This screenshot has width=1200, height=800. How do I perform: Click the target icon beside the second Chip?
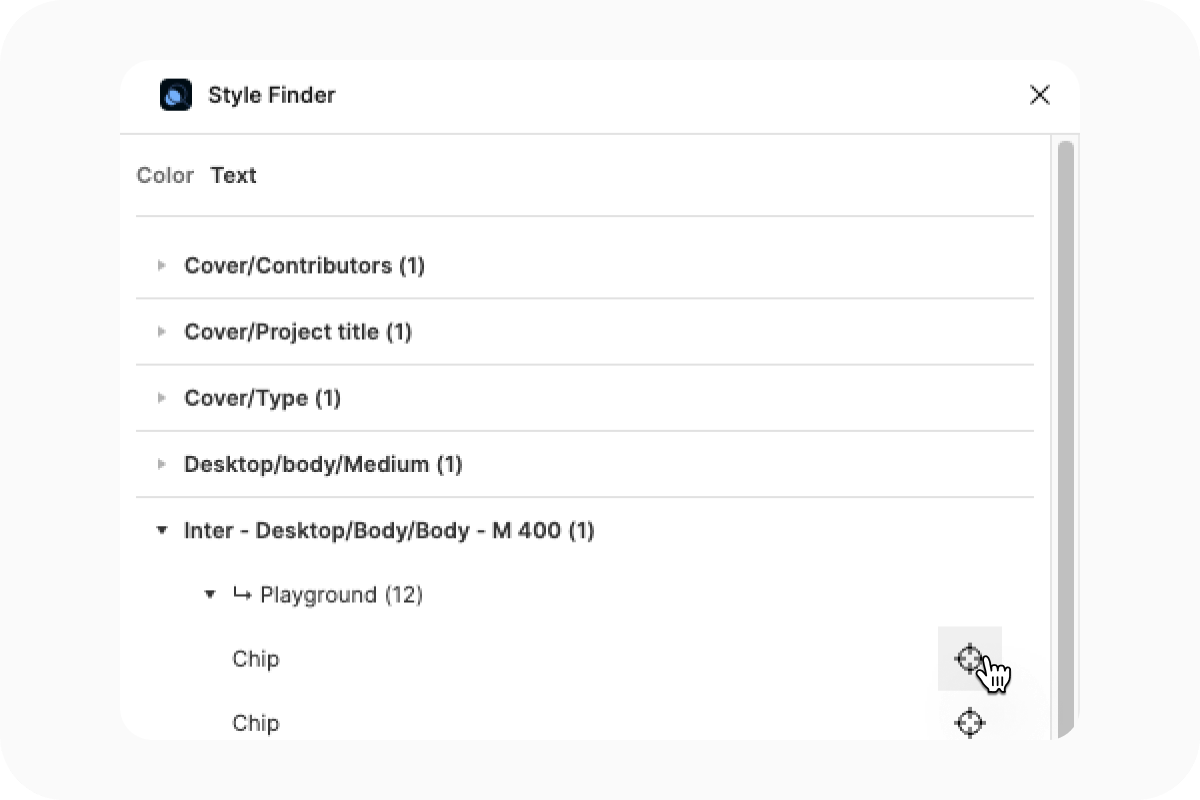tap(969, 723)
